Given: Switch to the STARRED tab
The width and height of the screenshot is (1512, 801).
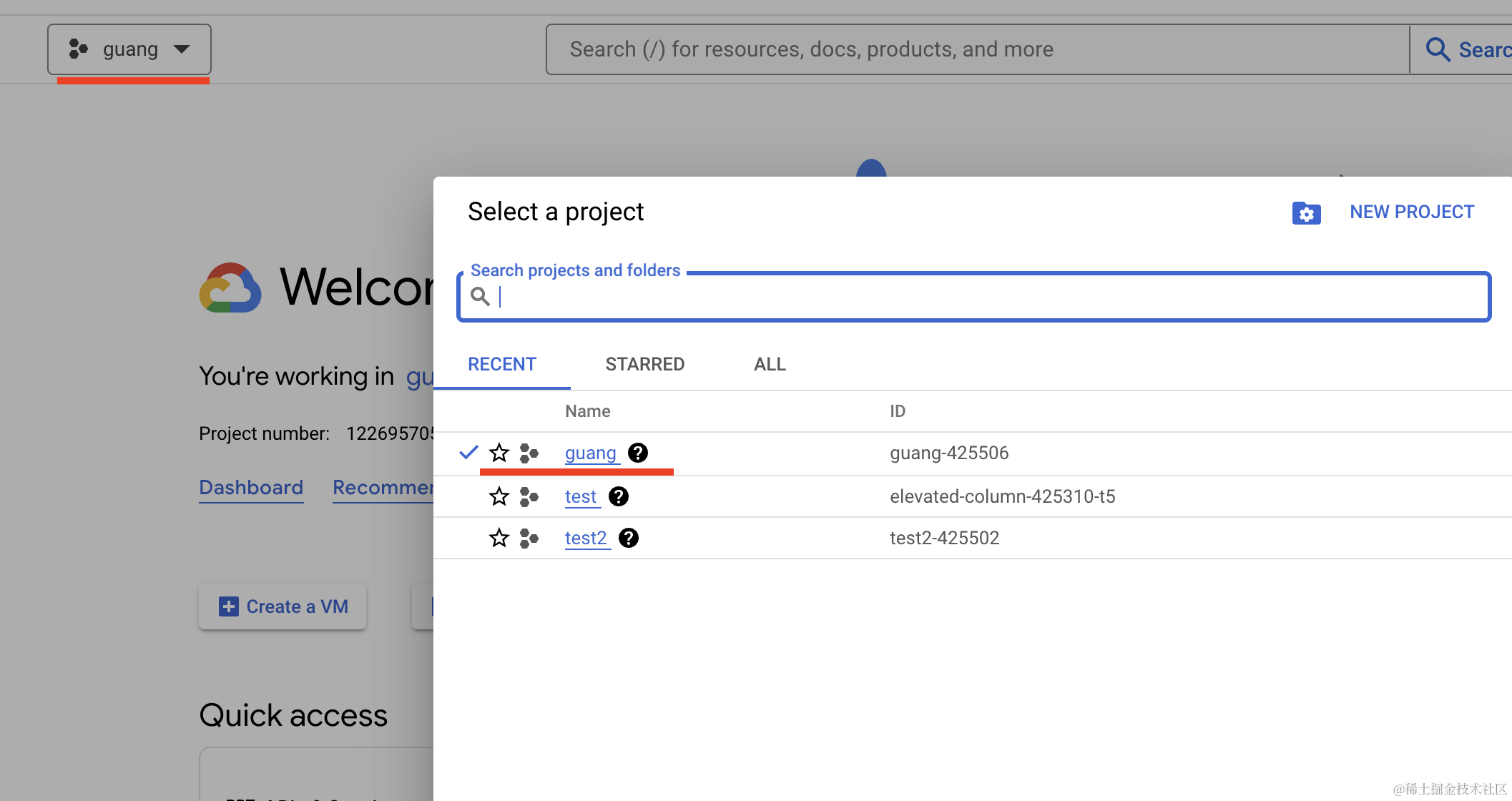Looking at the screenshot, I should (x=644, y=364).
